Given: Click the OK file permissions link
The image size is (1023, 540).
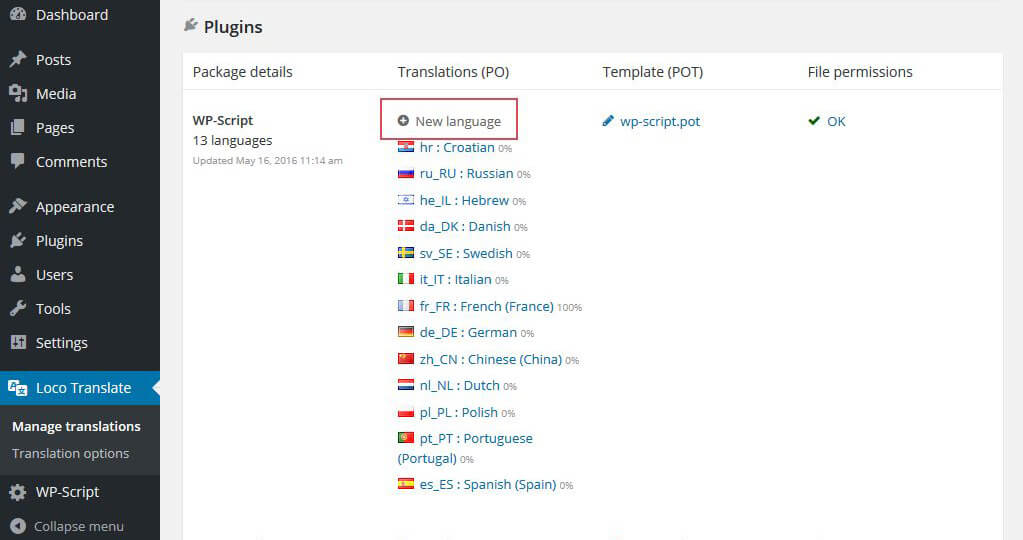Looking at the screenshot, I should [x=836, y=121].
